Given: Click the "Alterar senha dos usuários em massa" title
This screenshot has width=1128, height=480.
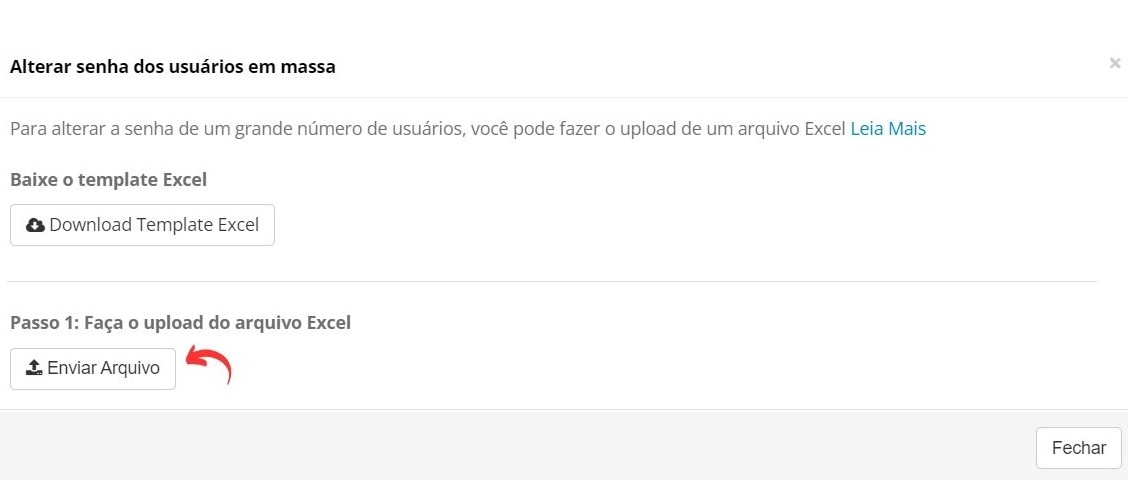Looking at the screenshot, I should (x=173, y=67).
